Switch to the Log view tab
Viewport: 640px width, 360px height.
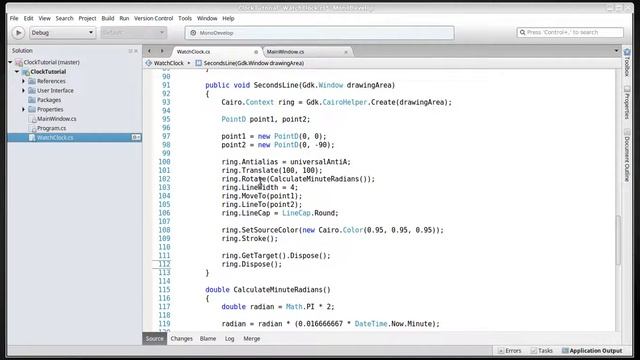229,339
